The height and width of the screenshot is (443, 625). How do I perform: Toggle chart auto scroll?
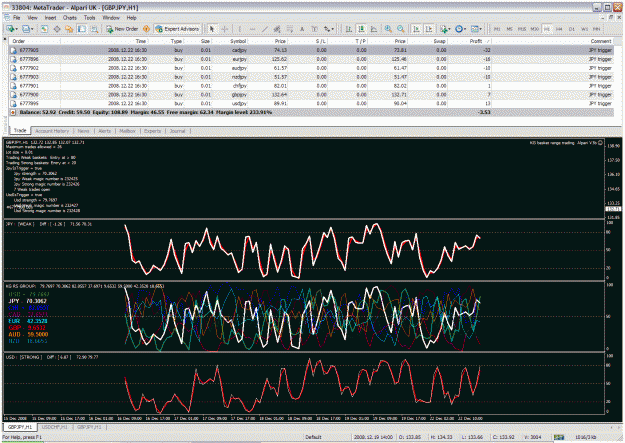pyautogui.click(x=416, y=29)
